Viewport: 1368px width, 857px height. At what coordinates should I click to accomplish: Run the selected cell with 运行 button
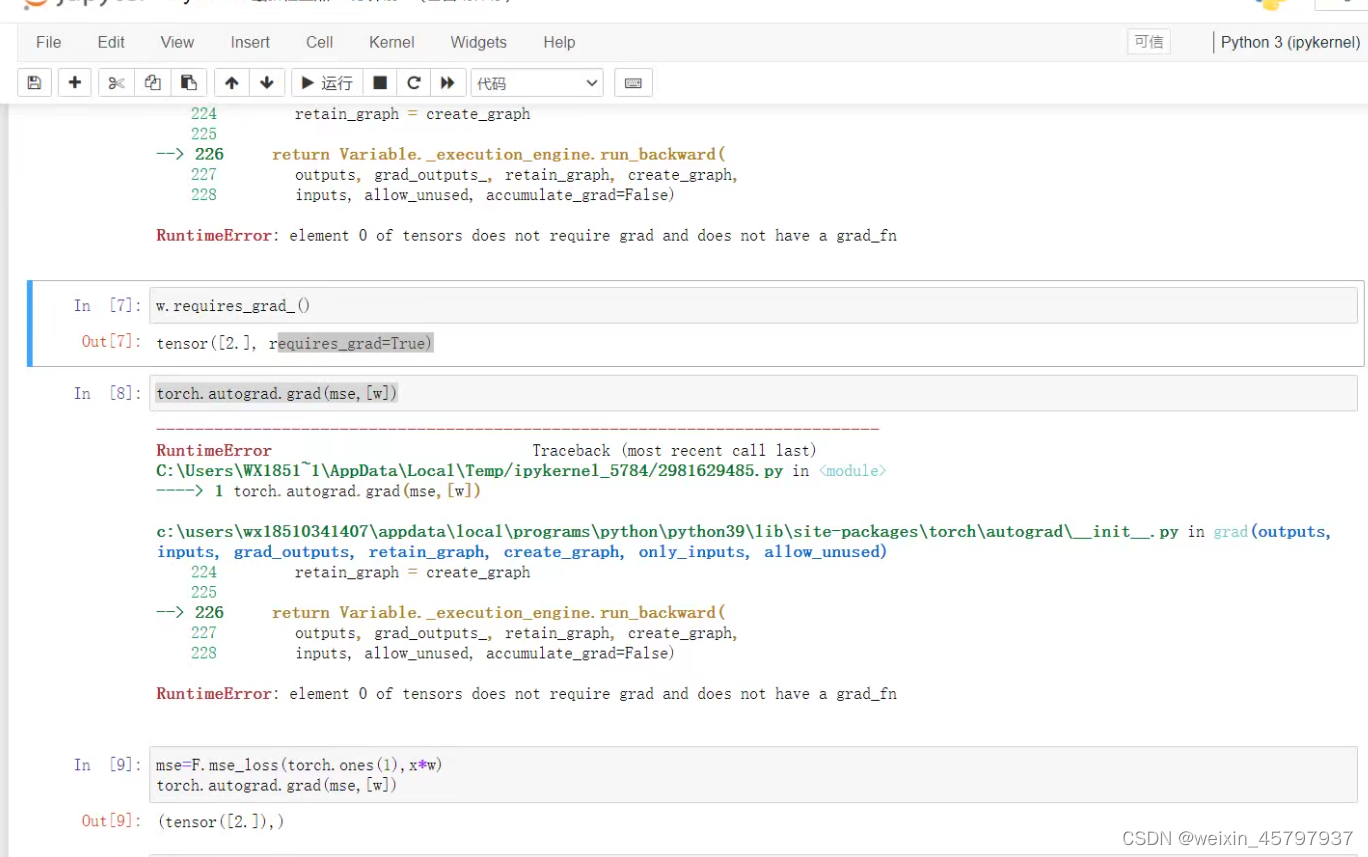pos(327,83)
